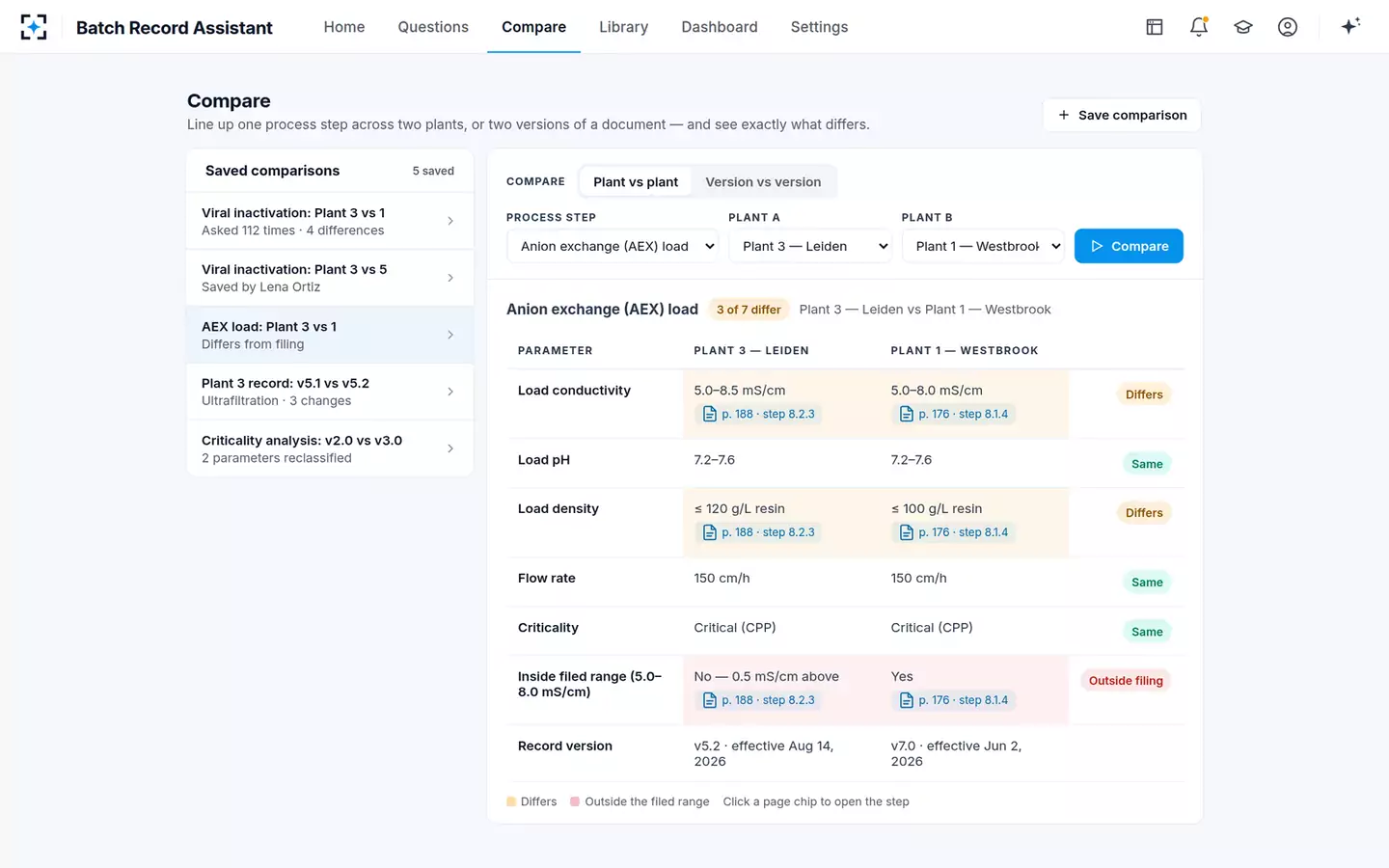Go to the Home tab
1389x868 pixels.
coord(344,27)
